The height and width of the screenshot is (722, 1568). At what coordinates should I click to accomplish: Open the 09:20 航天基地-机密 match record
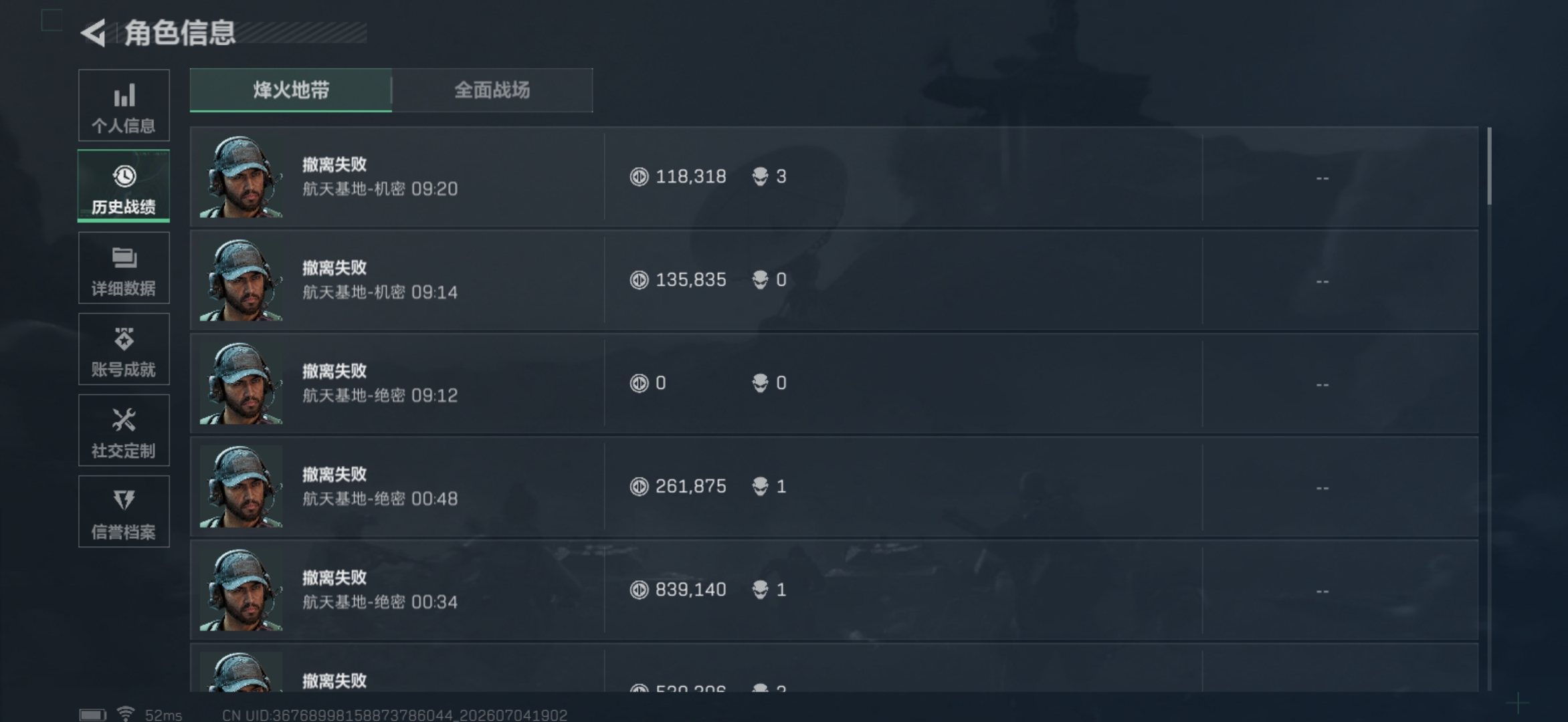tap(834, 177)
